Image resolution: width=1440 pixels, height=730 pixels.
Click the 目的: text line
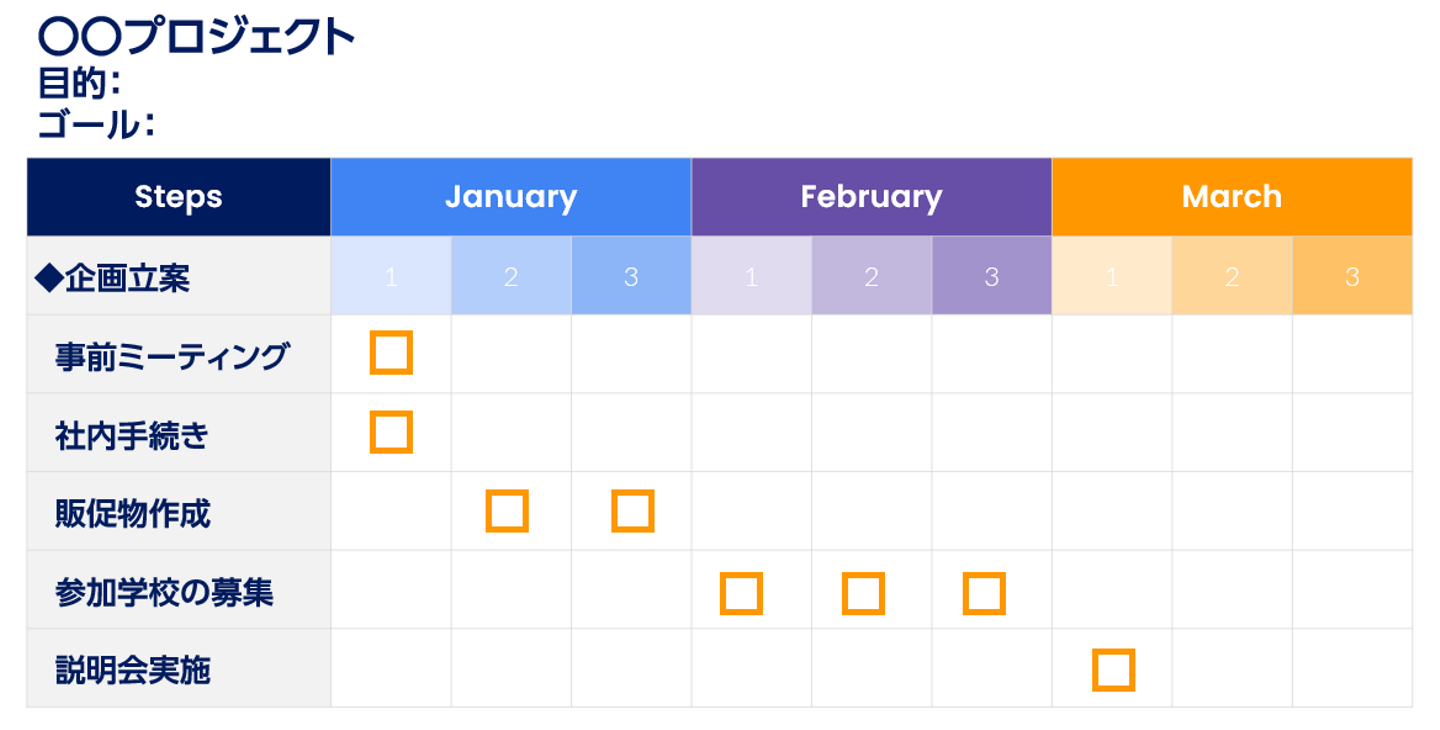(80, 83)
